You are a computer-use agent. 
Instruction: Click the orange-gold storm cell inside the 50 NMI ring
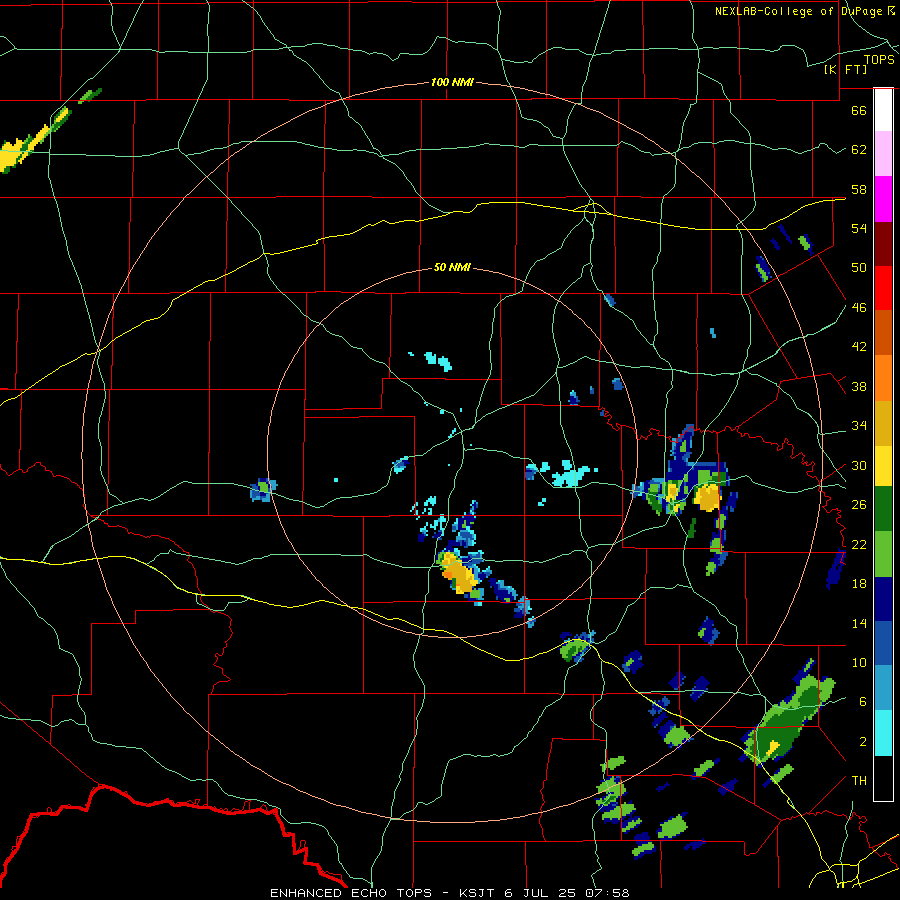[460, 574]
